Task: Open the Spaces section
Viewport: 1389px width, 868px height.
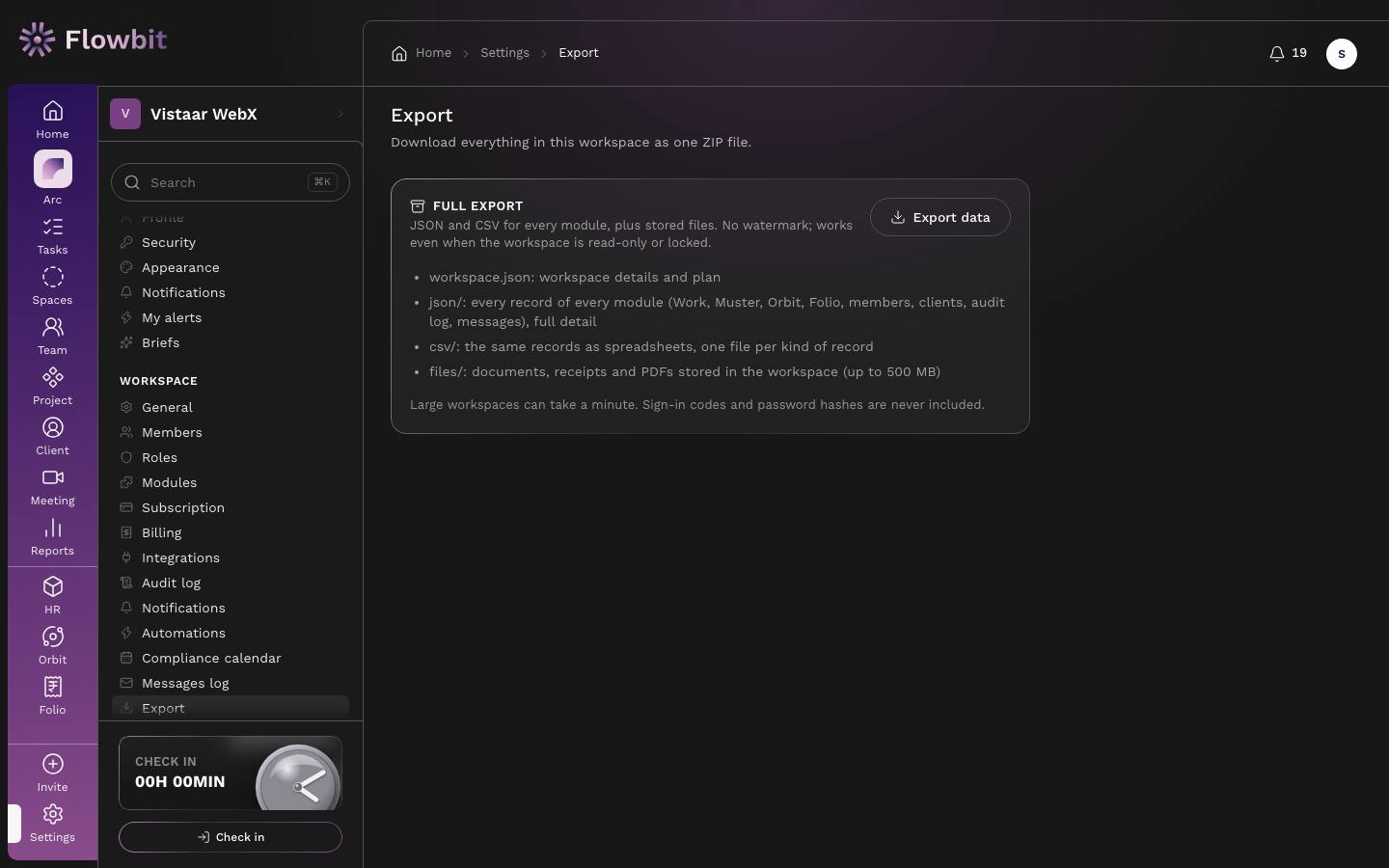Action: pyautogui.click(x=52, y=286)
